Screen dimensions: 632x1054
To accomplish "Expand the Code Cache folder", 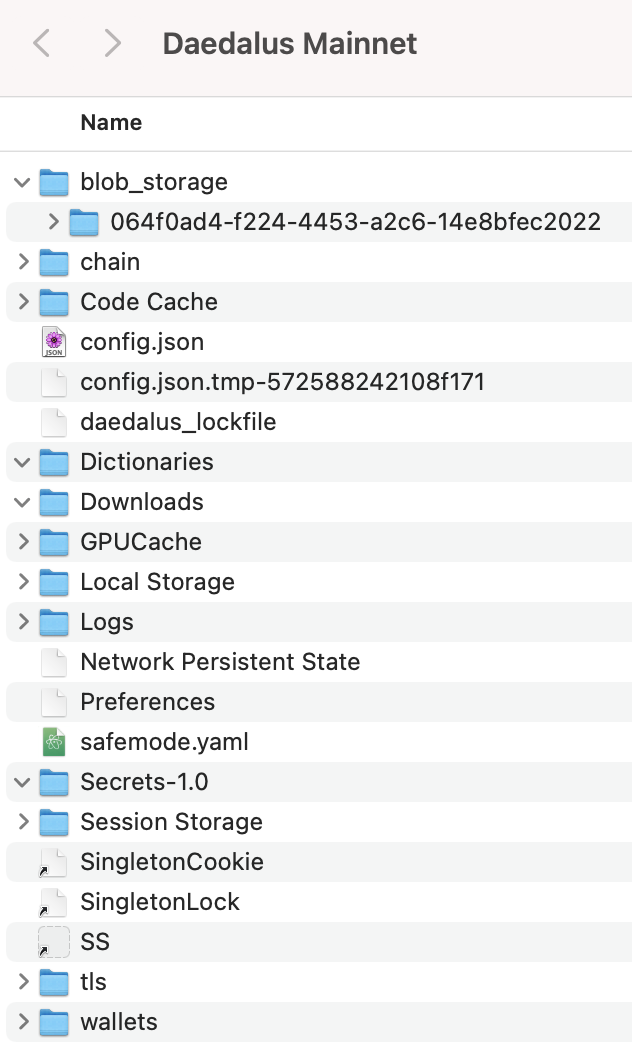I will (x=23, y=302).
